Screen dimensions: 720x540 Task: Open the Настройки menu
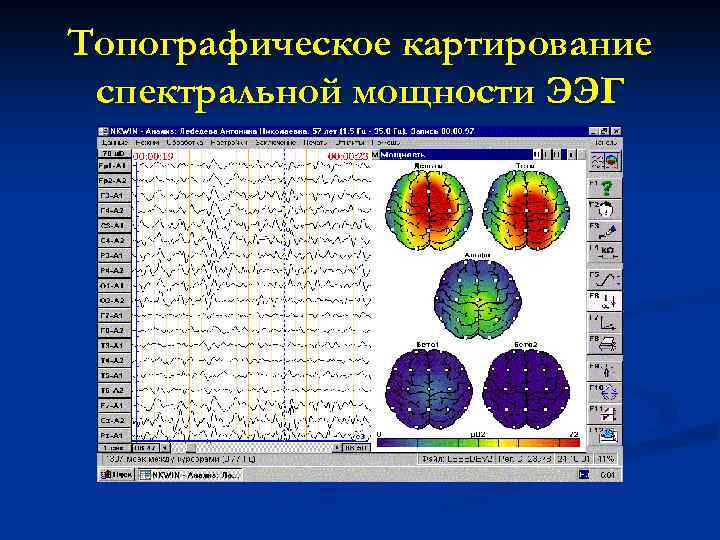pos(229,143)
